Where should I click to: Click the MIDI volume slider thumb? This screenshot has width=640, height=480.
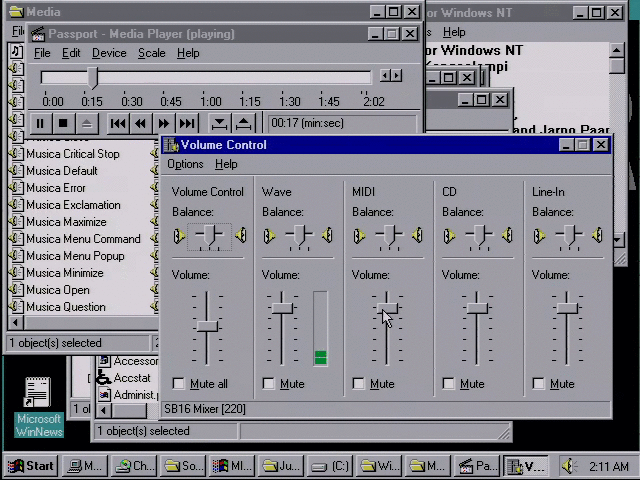pos(387,308)
